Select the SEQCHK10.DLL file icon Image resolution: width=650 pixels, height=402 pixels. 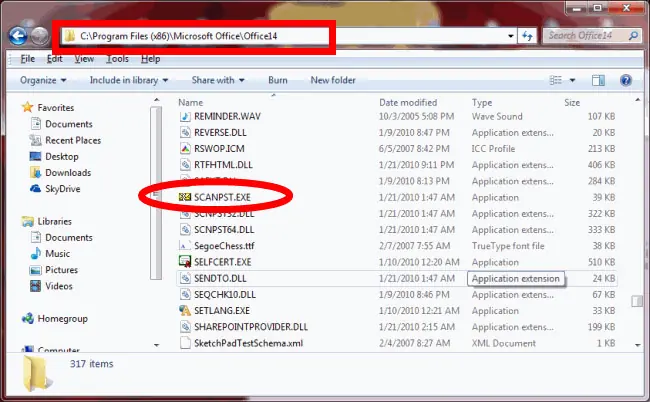[185, 295]
